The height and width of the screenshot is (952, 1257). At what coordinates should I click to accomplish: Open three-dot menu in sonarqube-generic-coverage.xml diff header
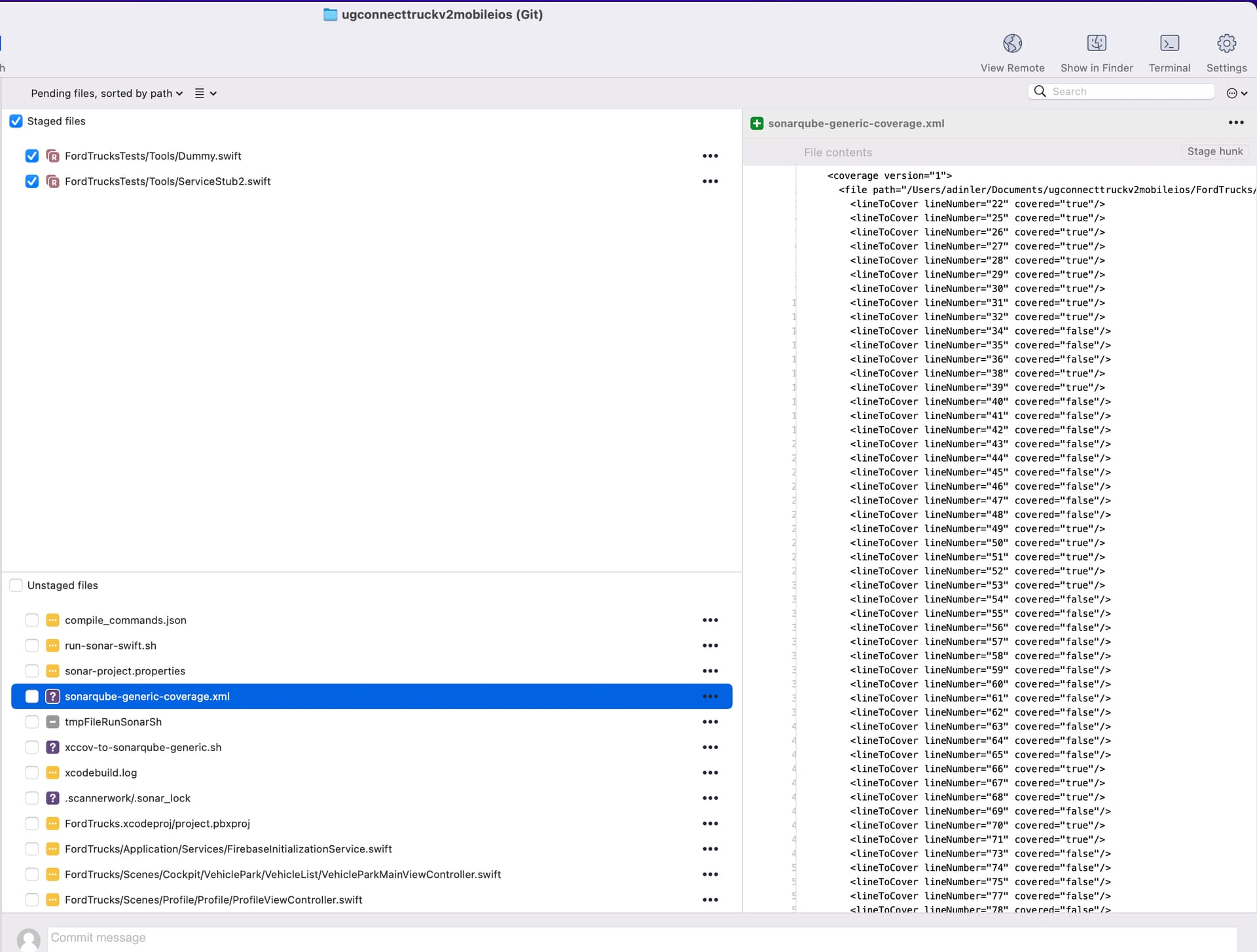pos(1235,123)
